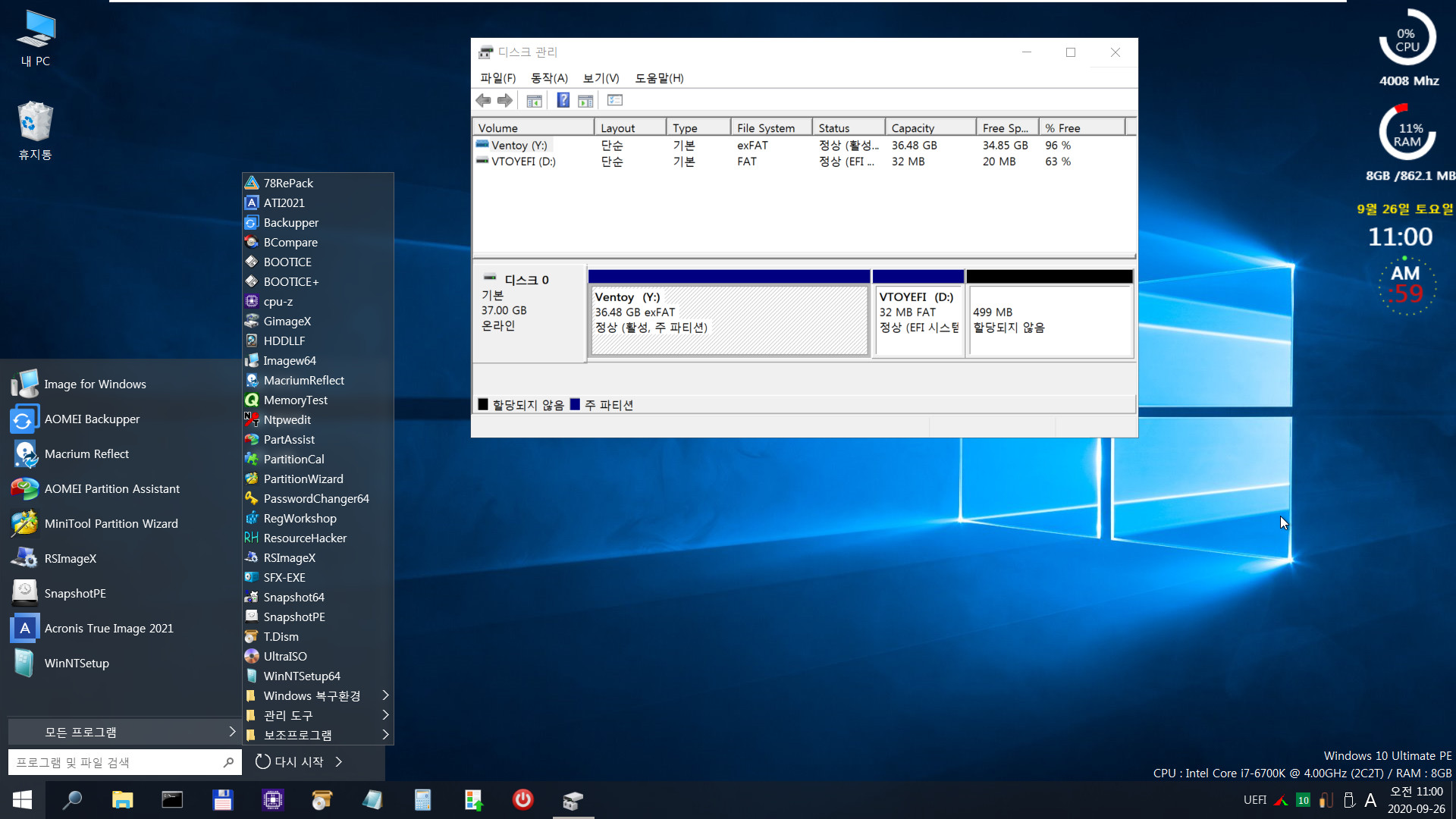Screen dimensions: 1456x819
Task: Open AOMEI Backupper in start menu
Action: [x=121, y=419]
